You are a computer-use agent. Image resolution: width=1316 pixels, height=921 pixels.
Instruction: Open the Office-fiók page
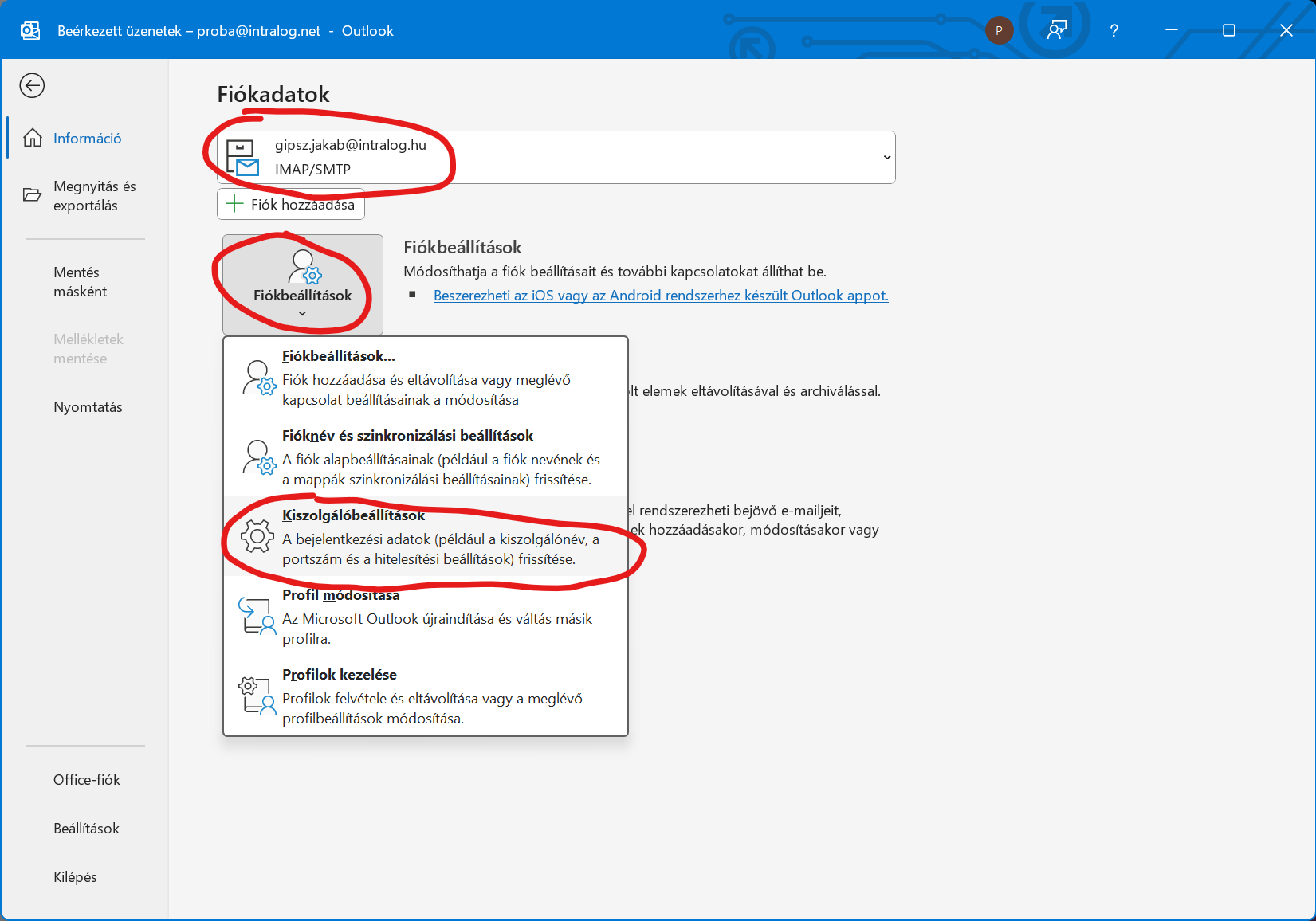point(87,780)
